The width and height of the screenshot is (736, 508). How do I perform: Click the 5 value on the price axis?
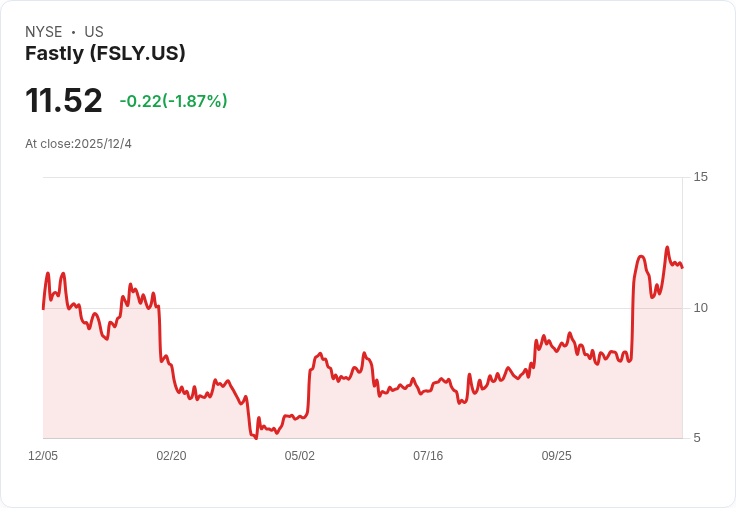(699, 437)
